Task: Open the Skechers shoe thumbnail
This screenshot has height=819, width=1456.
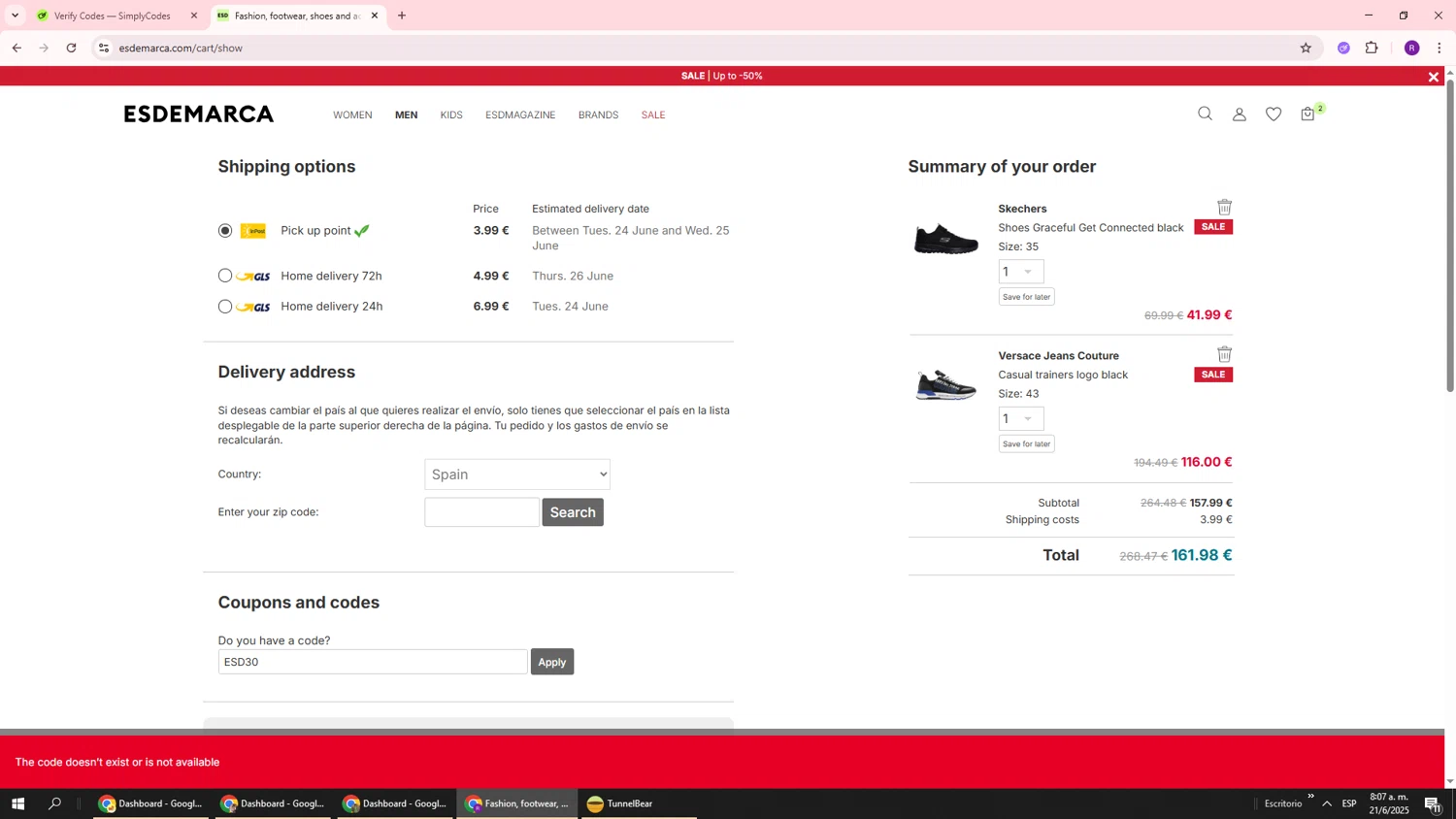Action: 946,240
